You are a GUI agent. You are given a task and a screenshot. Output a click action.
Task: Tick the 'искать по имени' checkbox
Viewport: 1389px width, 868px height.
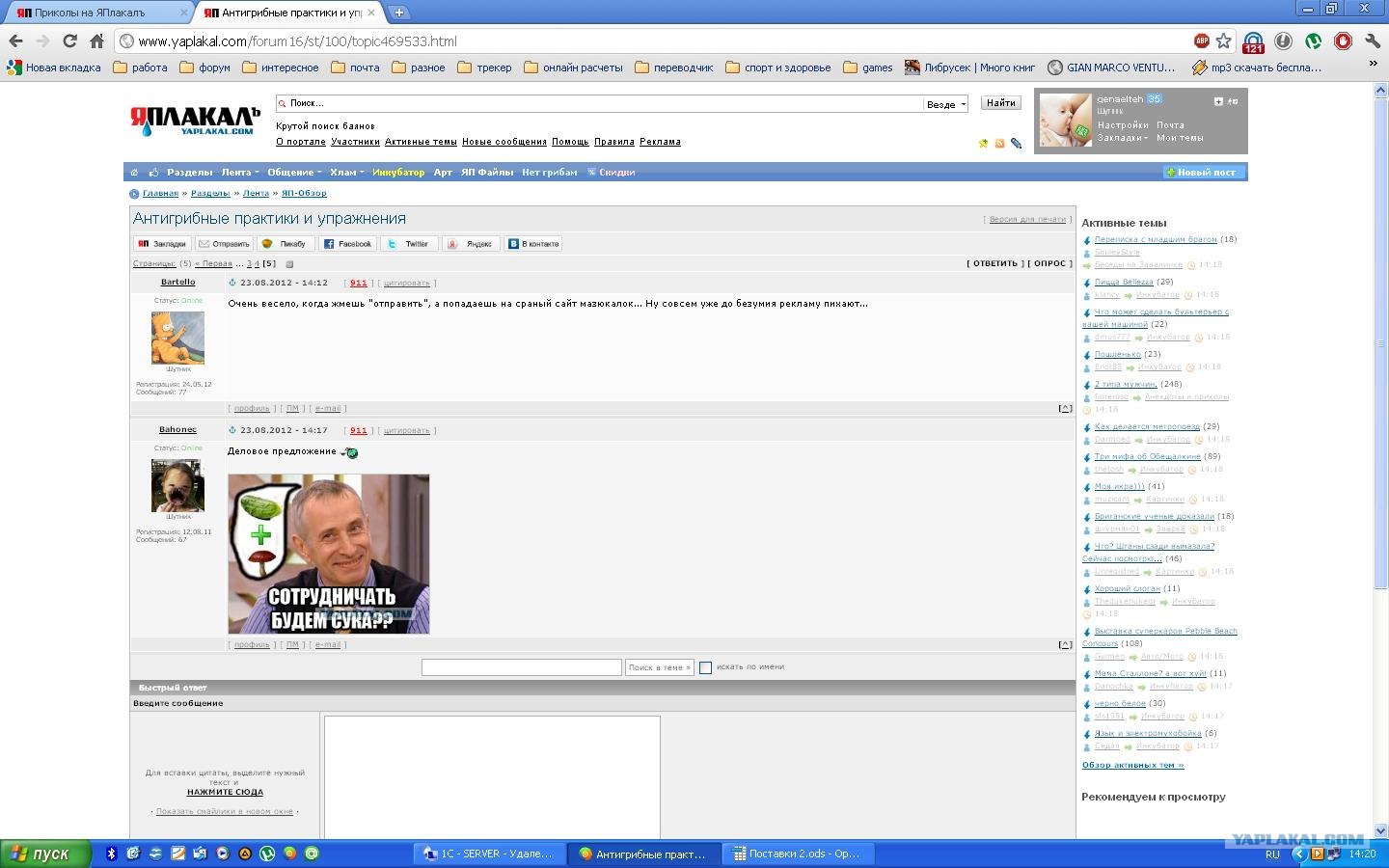pyautogui.click(x=705, y=667)
